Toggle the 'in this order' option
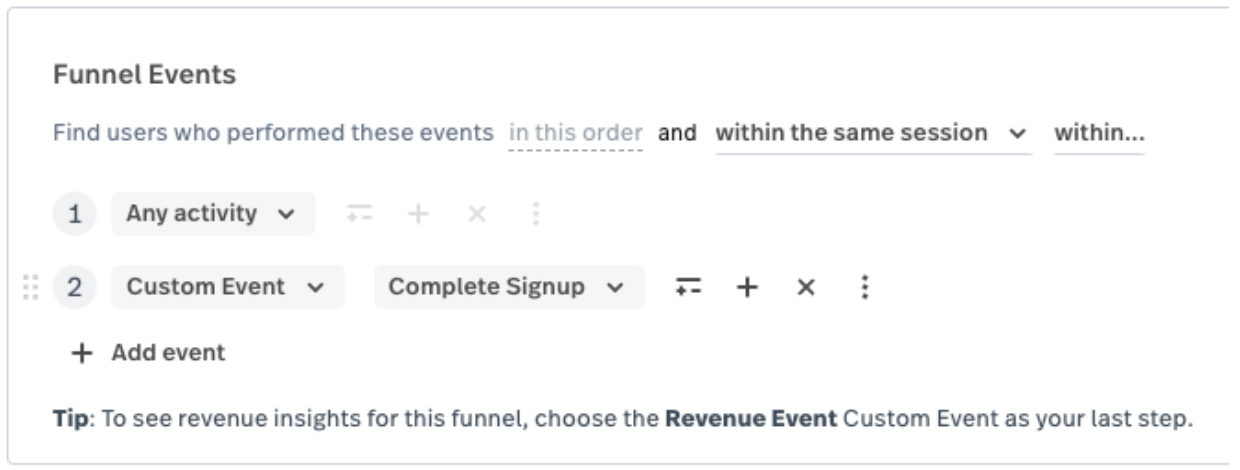The height and width of the screenshot is (470, 1240). [575, 133]
